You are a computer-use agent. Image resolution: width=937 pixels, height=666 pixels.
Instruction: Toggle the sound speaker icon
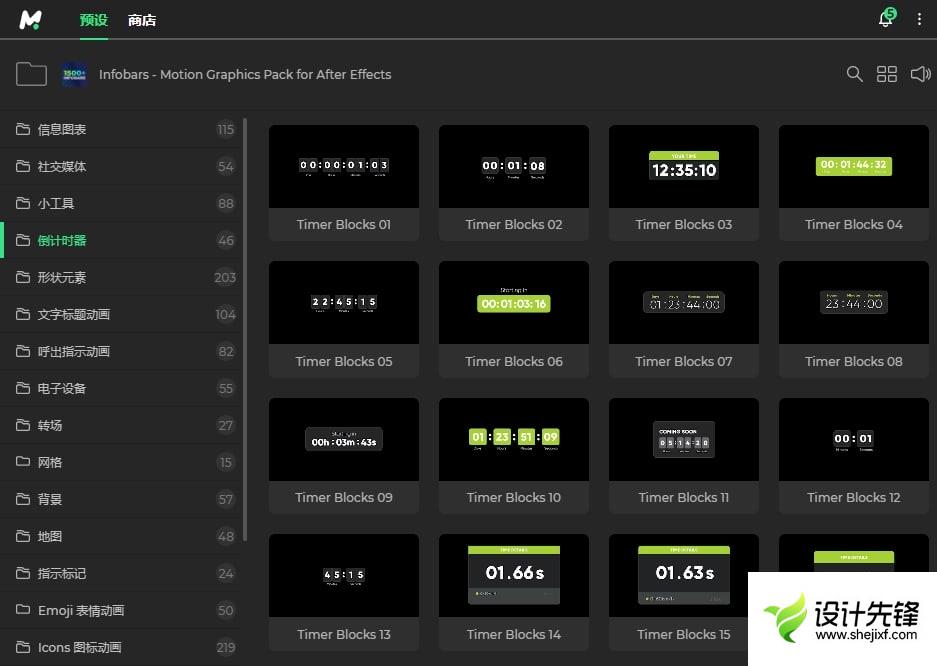point(920,74)
